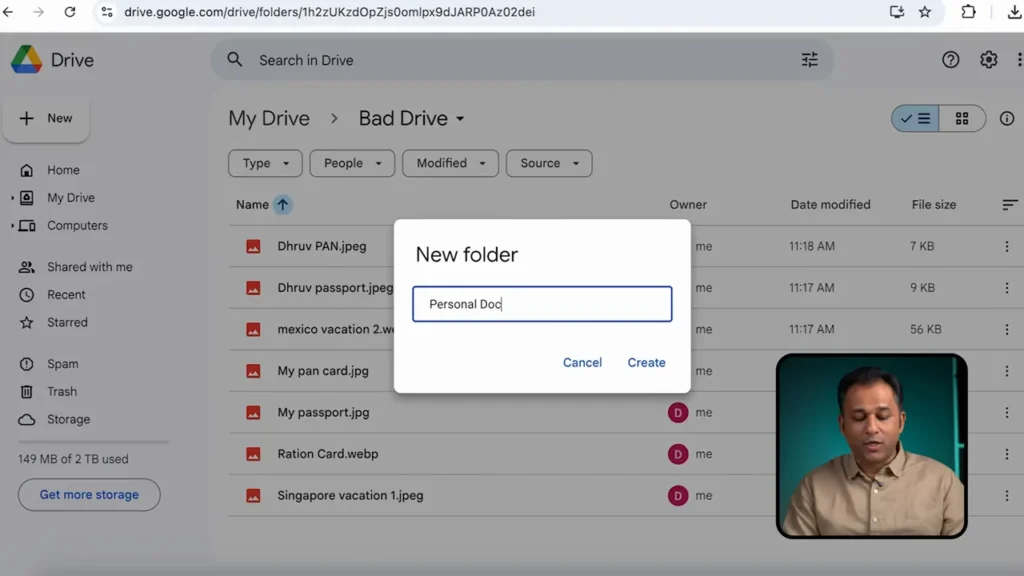The width and height of the screenshot is (1024, 576).
Task: Open the Type filter dropdown
Action: click(x=265, y=163)
